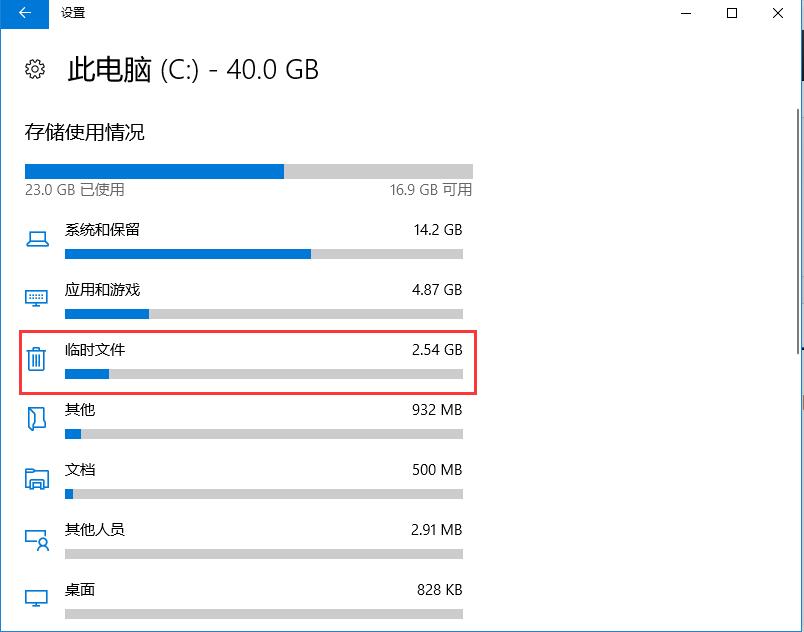The image size is (804, 632).
Task: Click the user monitor icon for 其他人员
Action: (37, 540)
